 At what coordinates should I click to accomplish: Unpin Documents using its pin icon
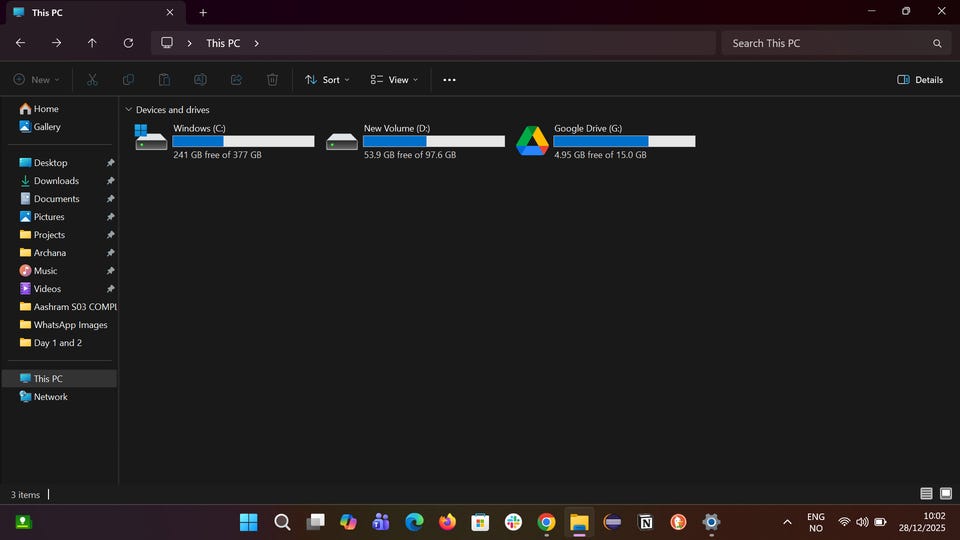[x=111, y=199]
